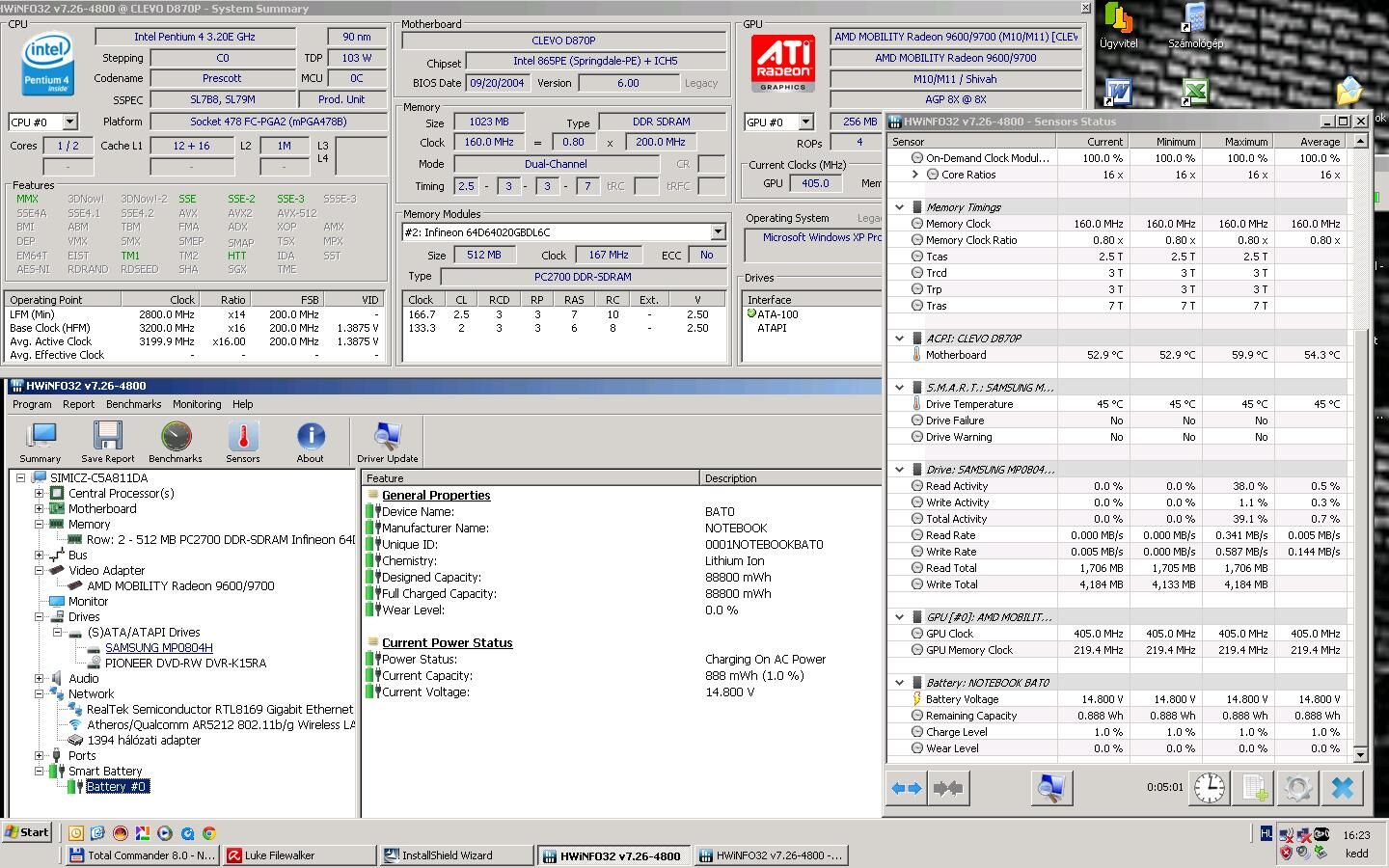Collapse the Video Adapter tree node
Screen dimensions: 1389x868
(x=40, y=570)
